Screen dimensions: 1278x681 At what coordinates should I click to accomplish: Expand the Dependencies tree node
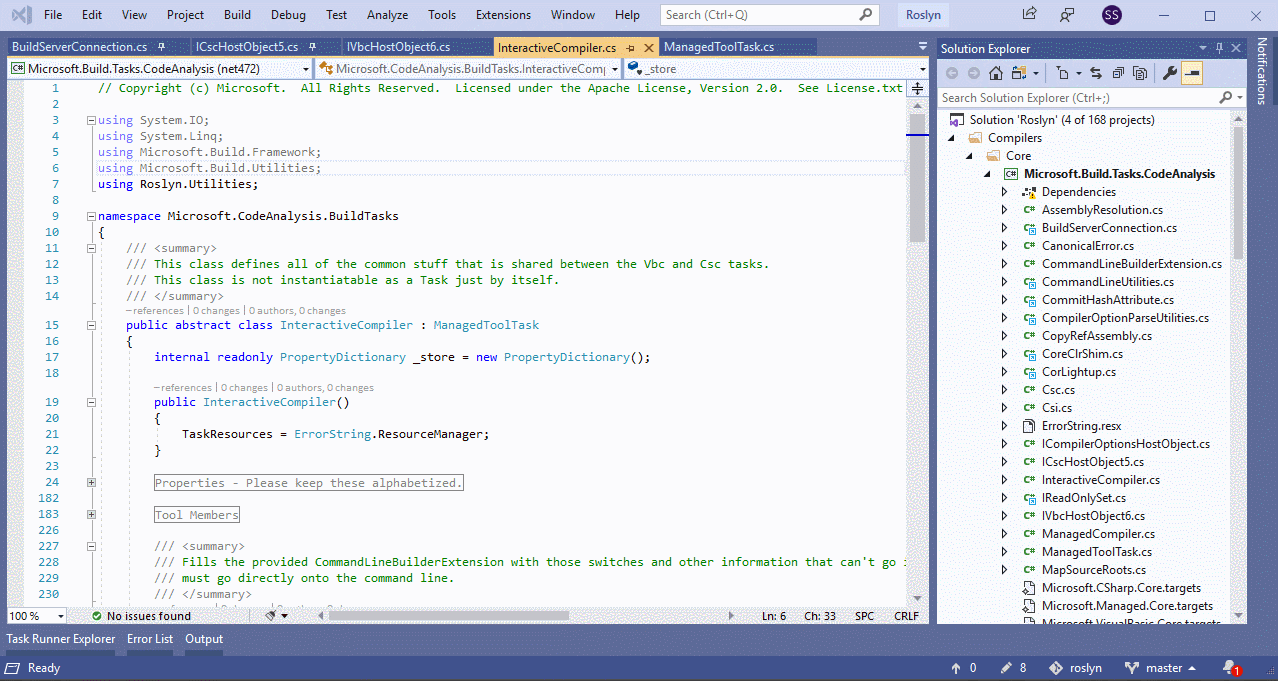click(x=1005, y=192)
